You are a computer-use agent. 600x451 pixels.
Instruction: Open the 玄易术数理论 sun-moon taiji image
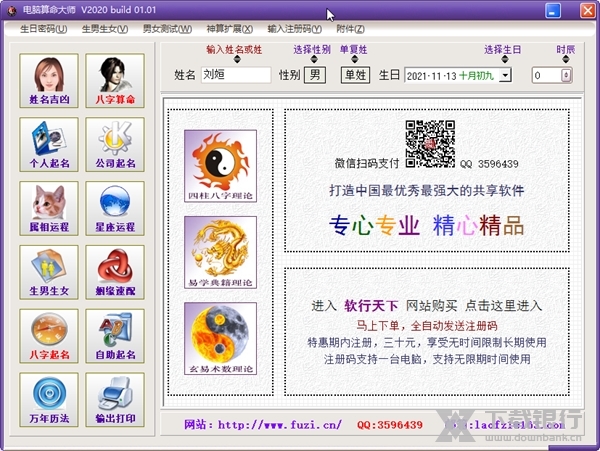[x=220, y=339]
